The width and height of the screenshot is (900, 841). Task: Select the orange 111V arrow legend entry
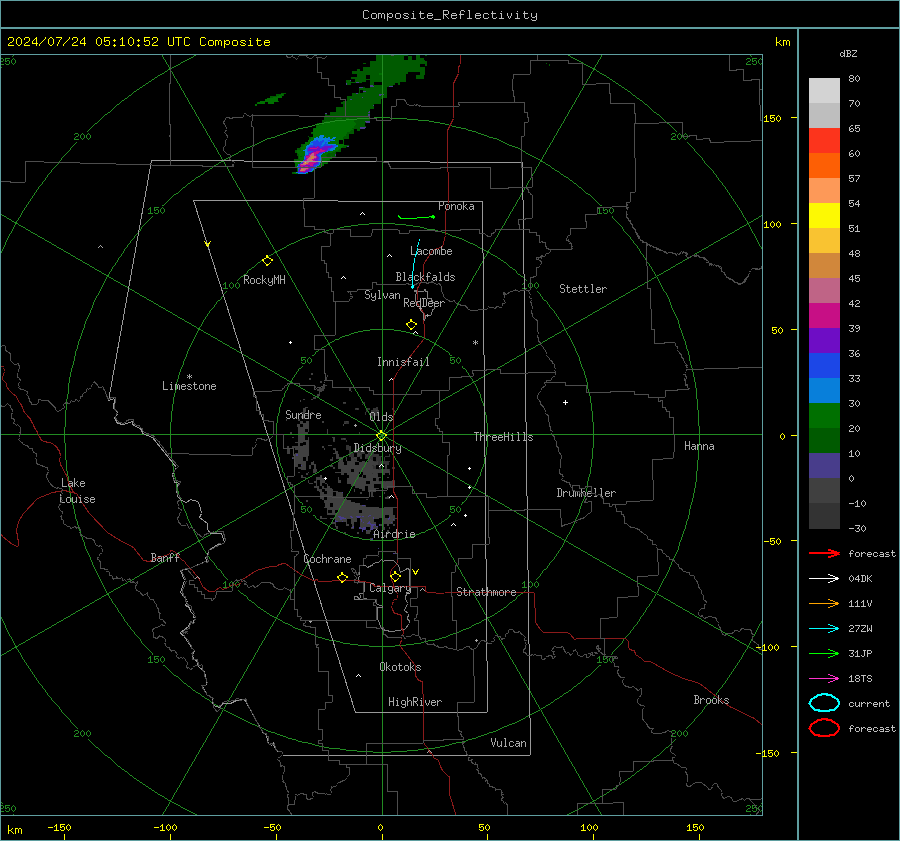point(824,603)
